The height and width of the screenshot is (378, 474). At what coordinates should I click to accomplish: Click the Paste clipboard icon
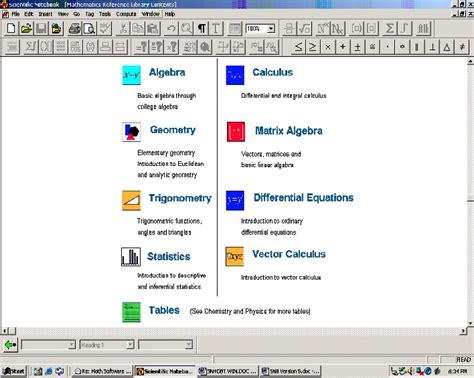coord(153,29)
